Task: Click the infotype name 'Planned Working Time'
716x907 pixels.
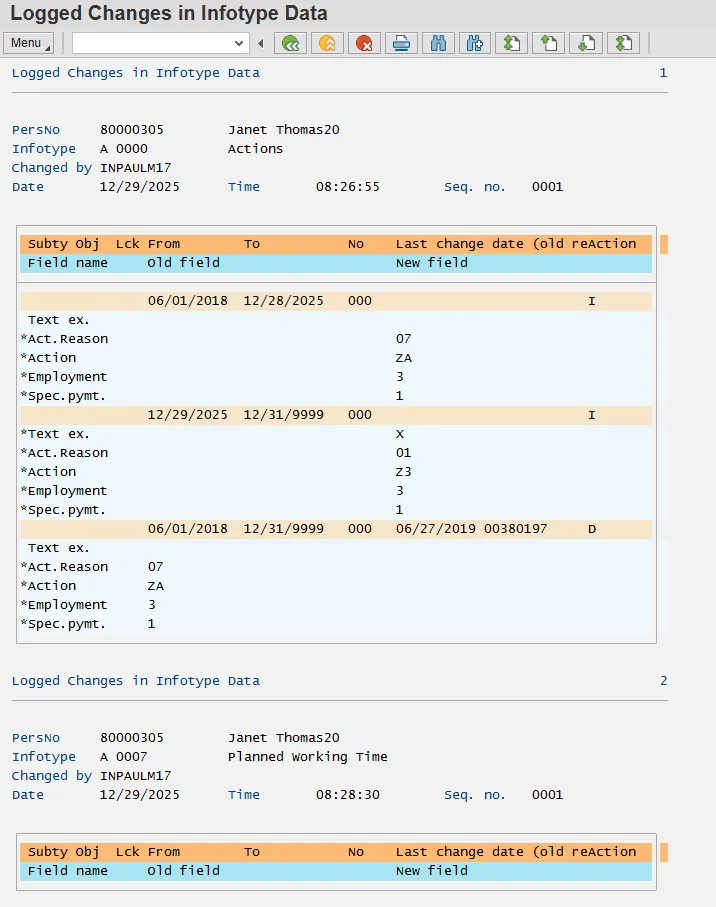Action: 308,757
